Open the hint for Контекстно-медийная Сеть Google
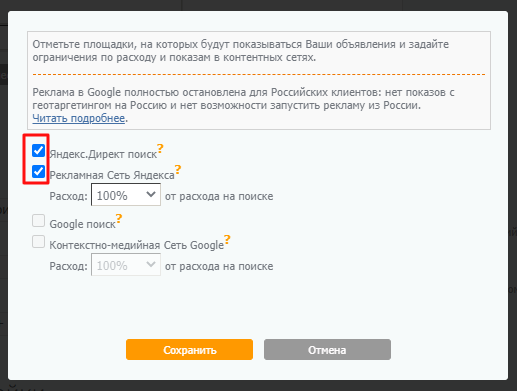Image resolution: width=517 pixels, height=391 pixels. click(227, 239)
